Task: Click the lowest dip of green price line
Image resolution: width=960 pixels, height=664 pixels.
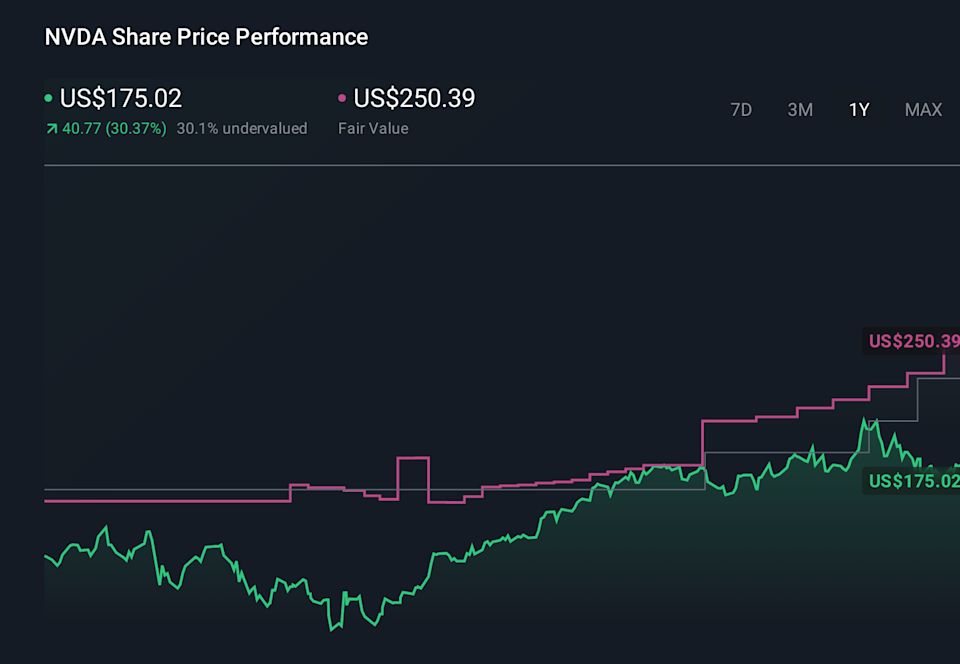Action: (330, 629)
